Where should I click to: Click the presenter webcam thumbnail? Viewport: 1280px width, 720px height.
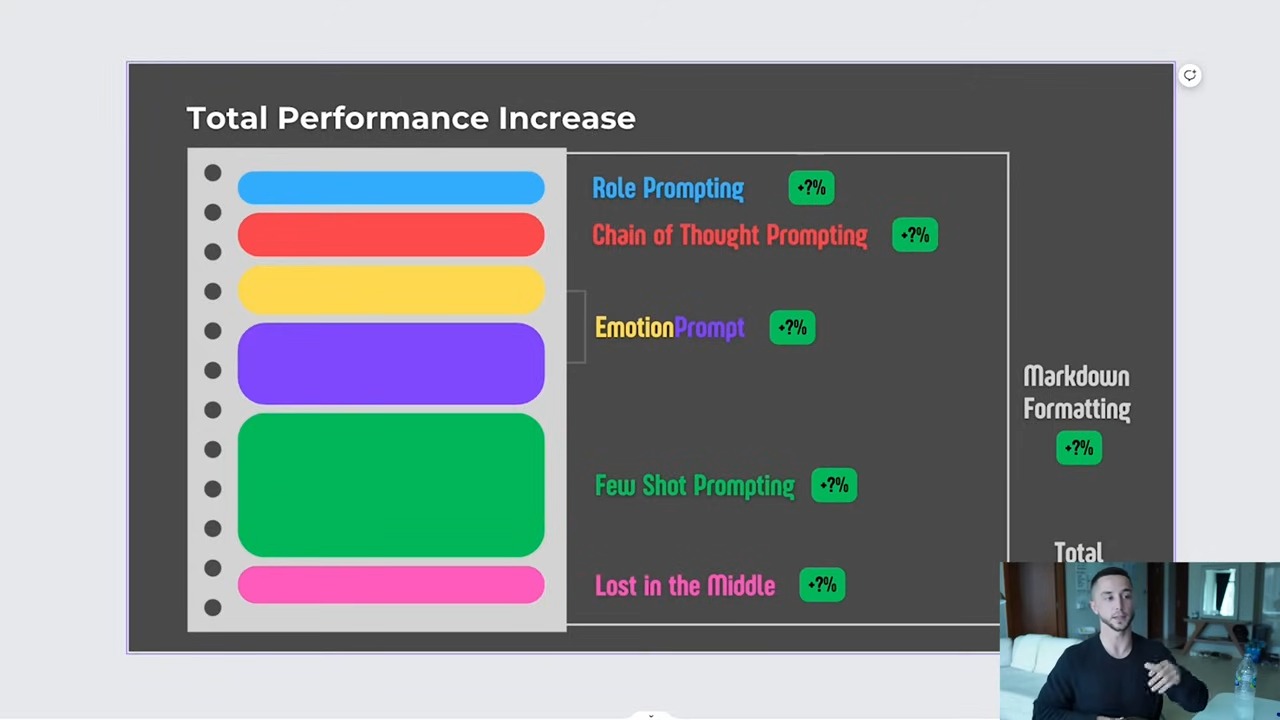pos(1139,640)
